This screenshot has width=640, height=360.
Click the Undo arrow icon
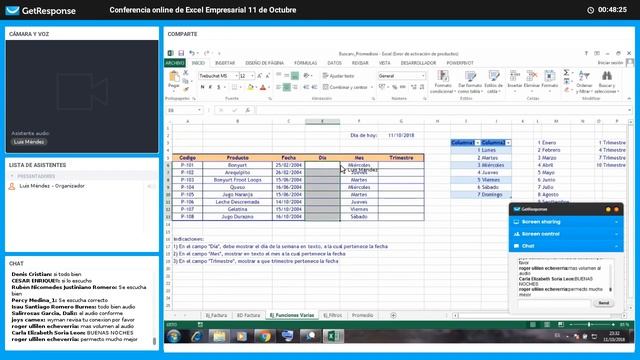pos(191,53)
